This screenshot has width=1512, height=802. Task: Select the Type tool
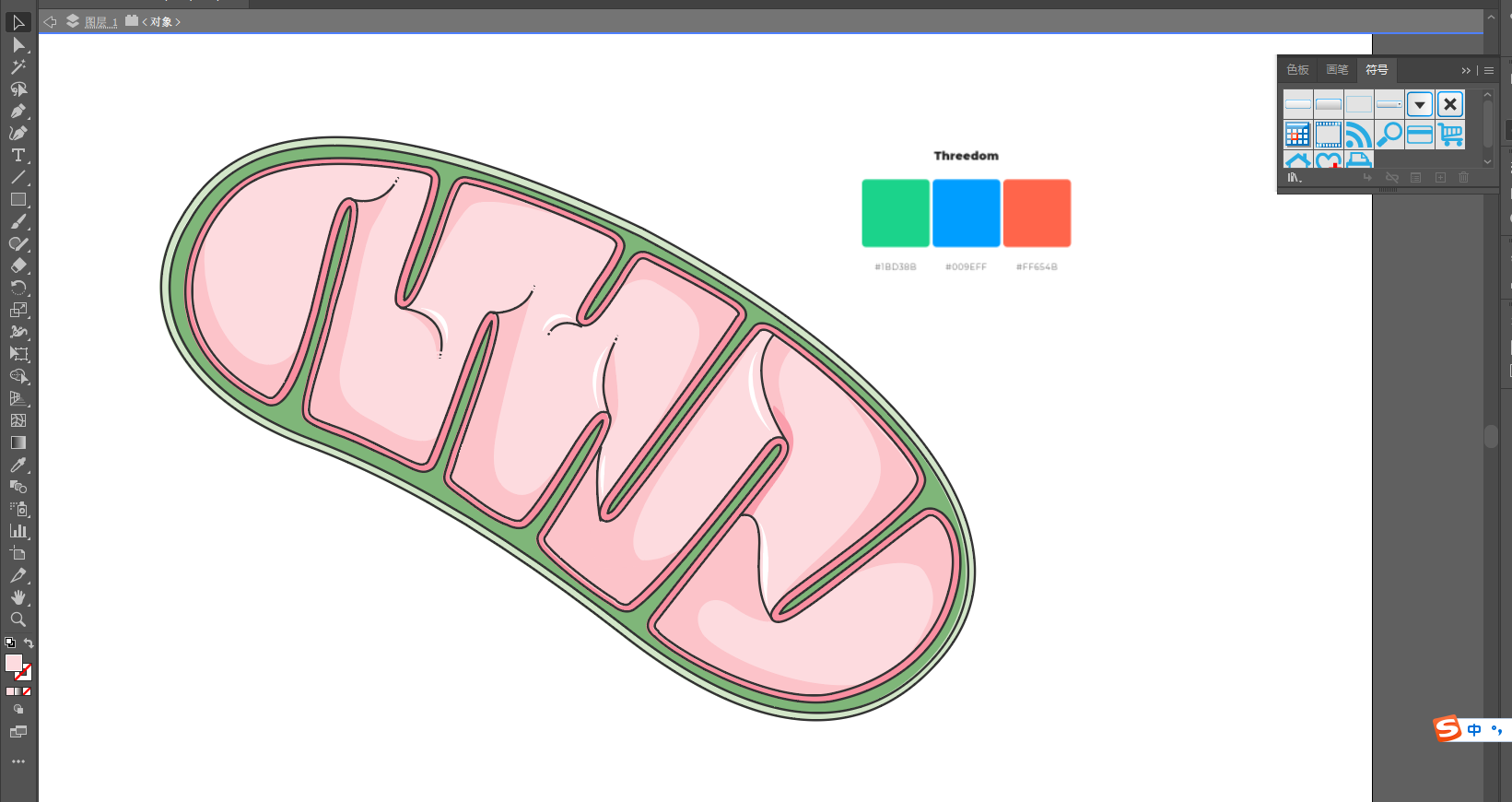click(x=18, y=155)
